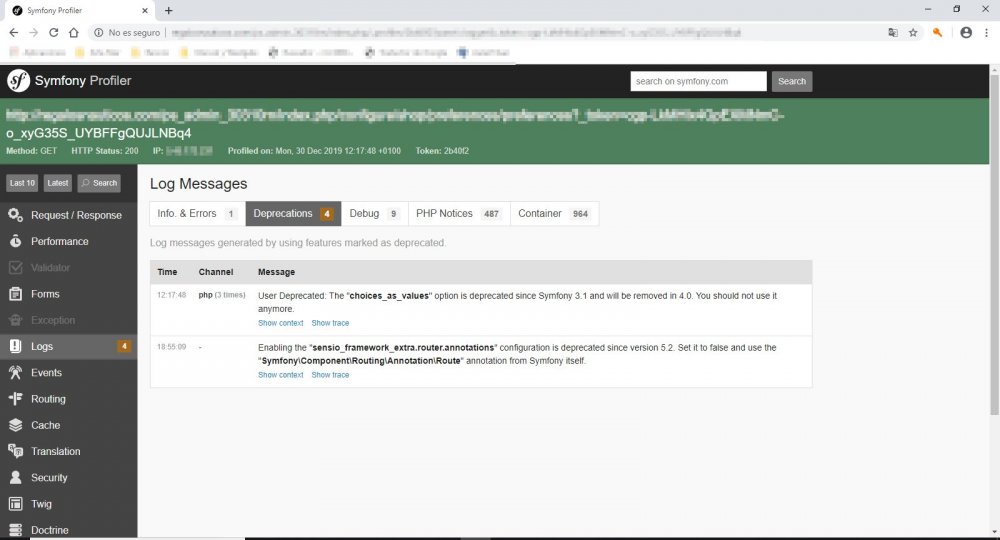Open Chrome three-dot menu

click(987, 33)
